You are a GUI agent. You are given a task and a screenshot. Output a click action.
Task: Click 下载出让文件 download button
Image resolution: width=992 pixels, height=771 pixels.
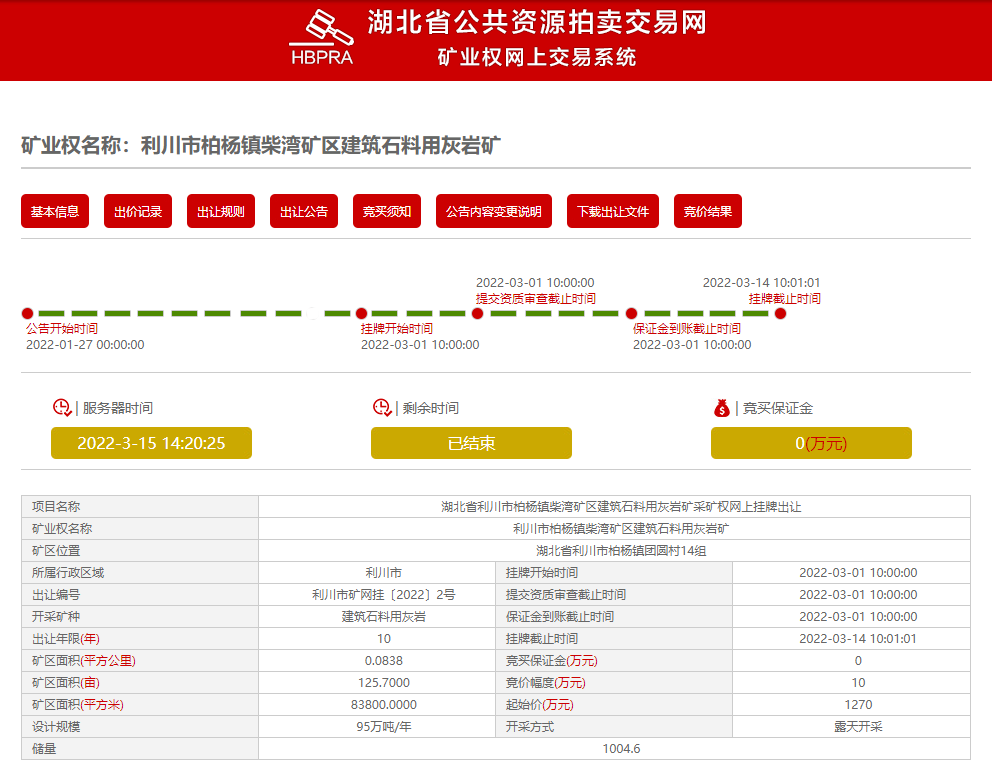pyautogui.click(x=613, y=211)
